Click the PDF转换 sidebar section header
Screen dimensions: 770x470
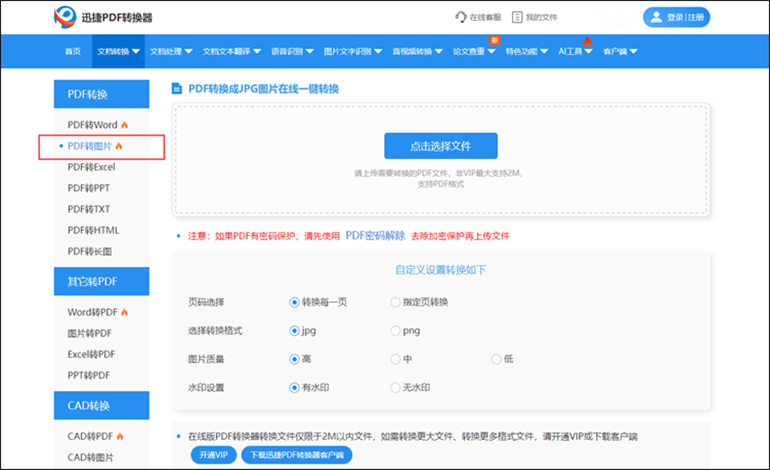(102, 94)
